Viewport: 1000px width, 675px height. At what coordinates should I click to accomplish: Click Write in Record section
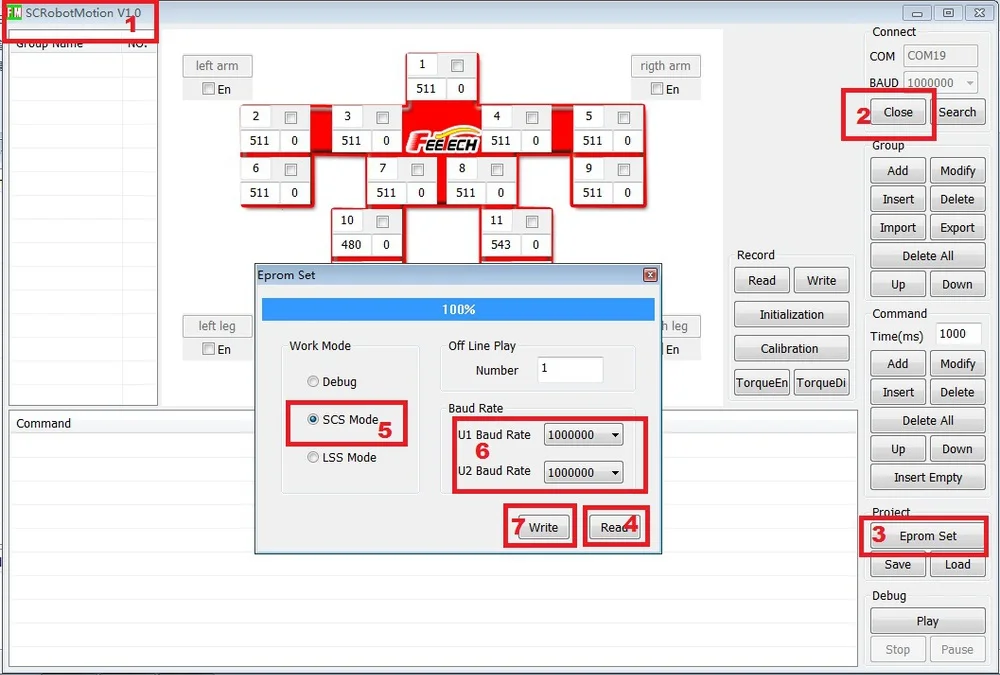click(x=821, y=280)
